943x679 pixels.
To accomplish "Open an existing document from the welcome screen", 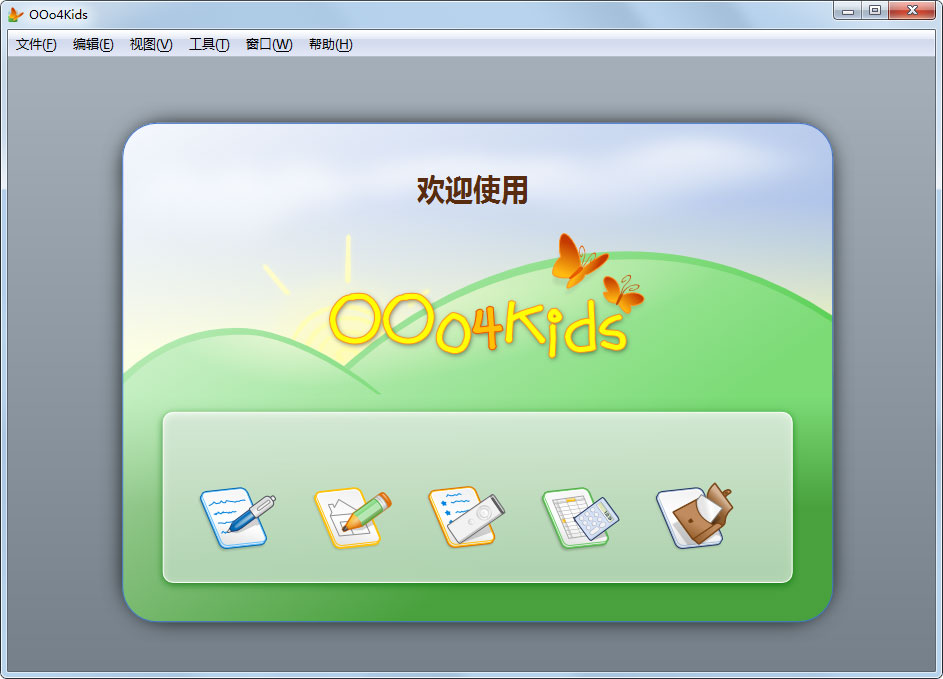I will pyautogui.click(x=693, y=513).
